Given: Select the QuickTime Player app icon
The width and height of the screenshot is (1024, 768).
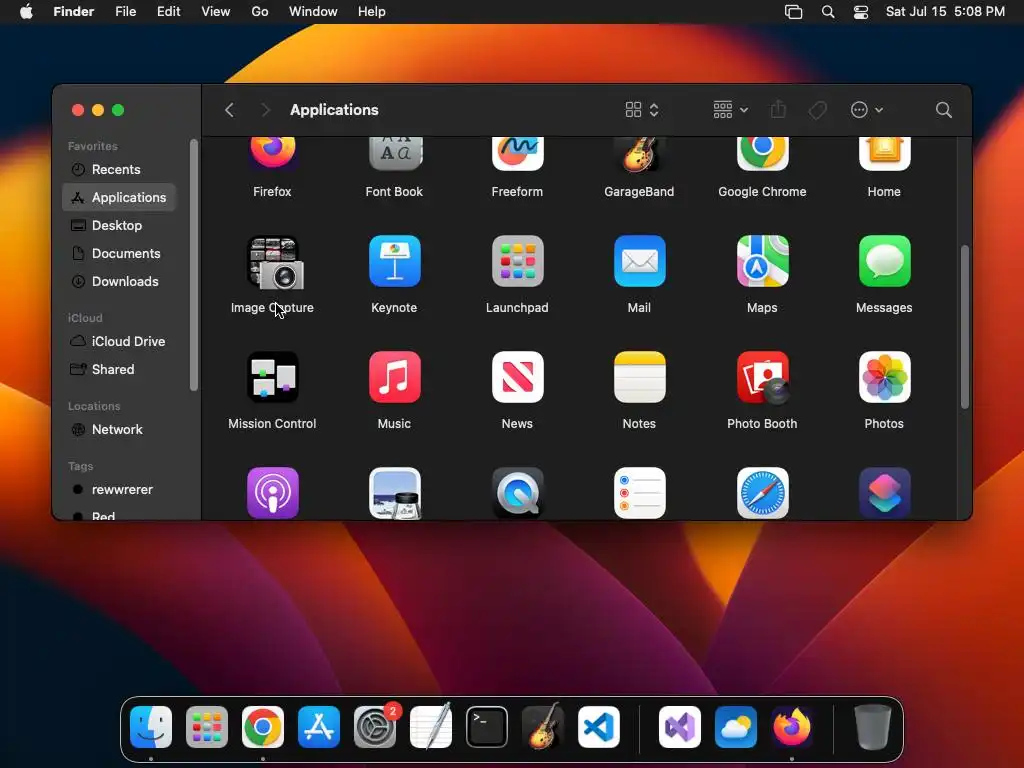Looking at the screenshot, I should coord(517,493).
